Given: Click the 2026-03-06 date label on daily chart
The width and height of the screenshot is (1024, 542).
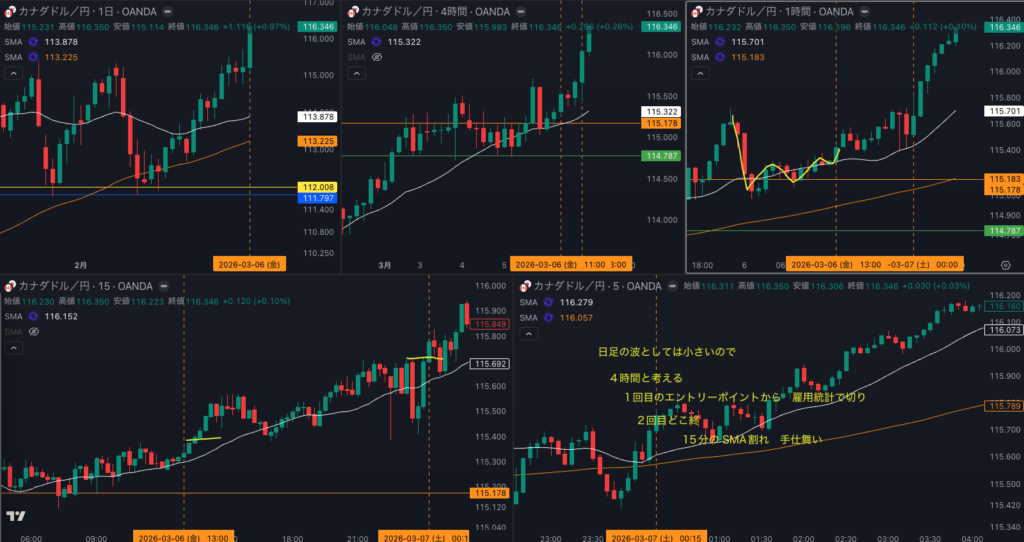Looking at the screenshot, I should click(252, 265).
